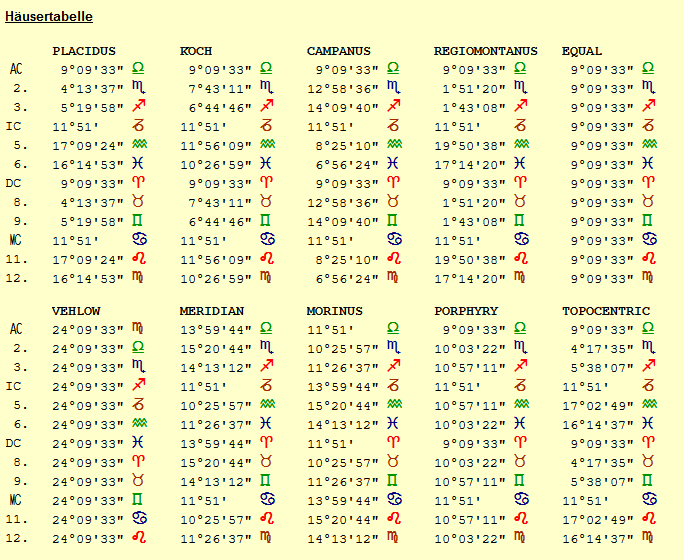Click the CAMPANUS 3. cusp value 14°09'40"
The height and width of the screenshot is (560, 684).
343,108
